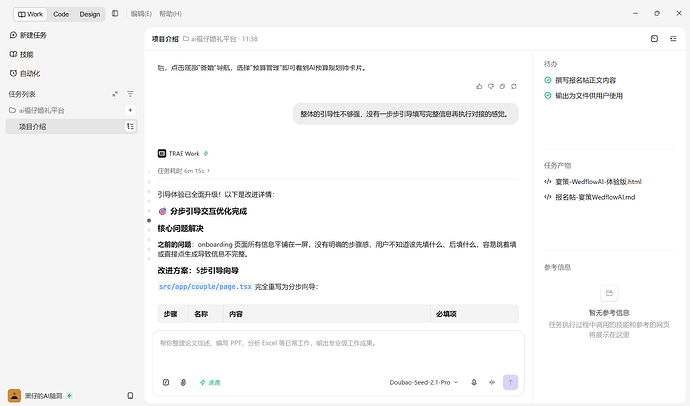Open the Doubao-Seed-2.1-Pro model dropdown
The width and height of the screenshot is (690, 406).
423,382
